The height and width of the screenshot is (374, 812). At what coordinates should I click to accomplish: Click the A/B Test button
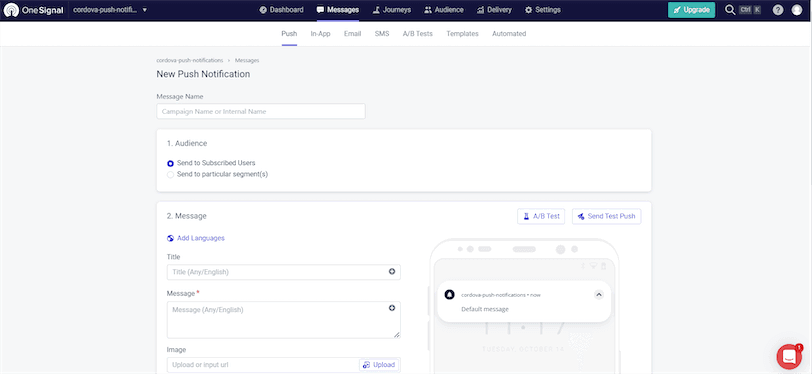coord(541,217)
